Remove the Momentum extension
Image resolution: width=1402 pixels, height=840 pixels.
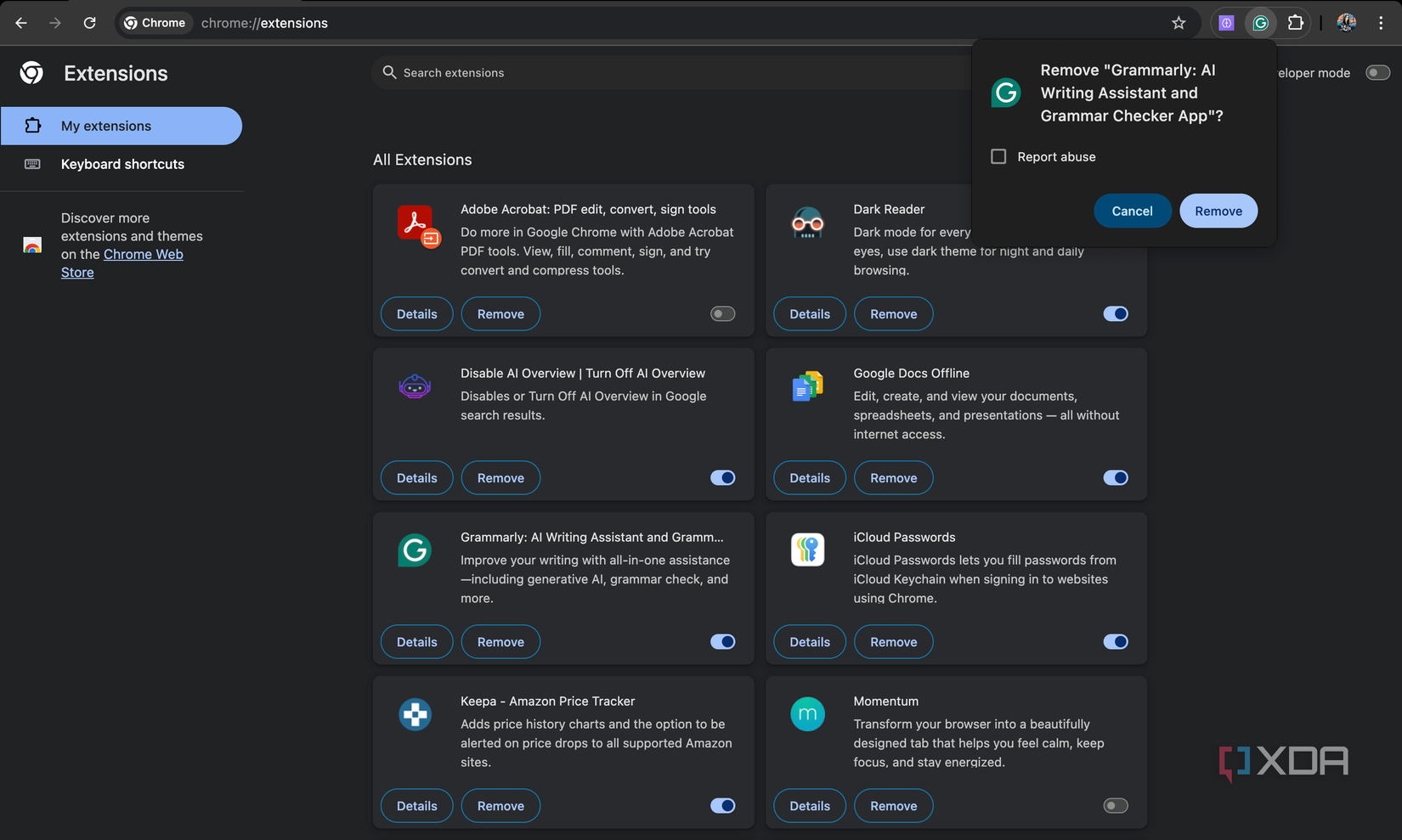(894, 806)
